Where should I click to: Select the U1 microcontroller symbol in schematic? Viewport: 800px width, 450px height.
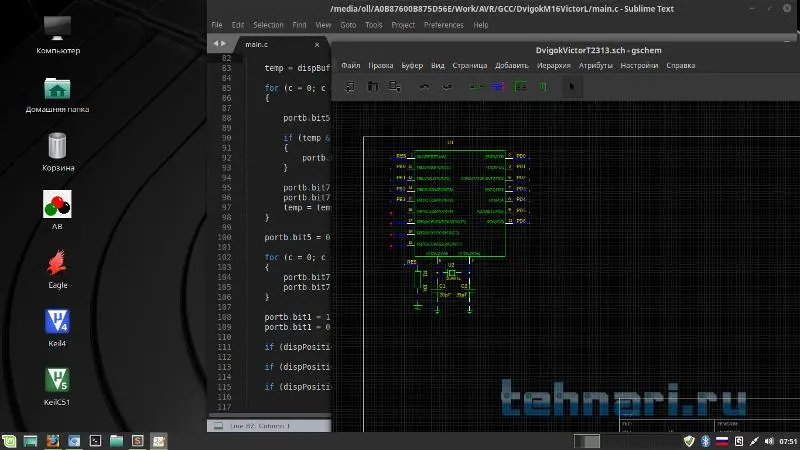(x=460, y=203)
